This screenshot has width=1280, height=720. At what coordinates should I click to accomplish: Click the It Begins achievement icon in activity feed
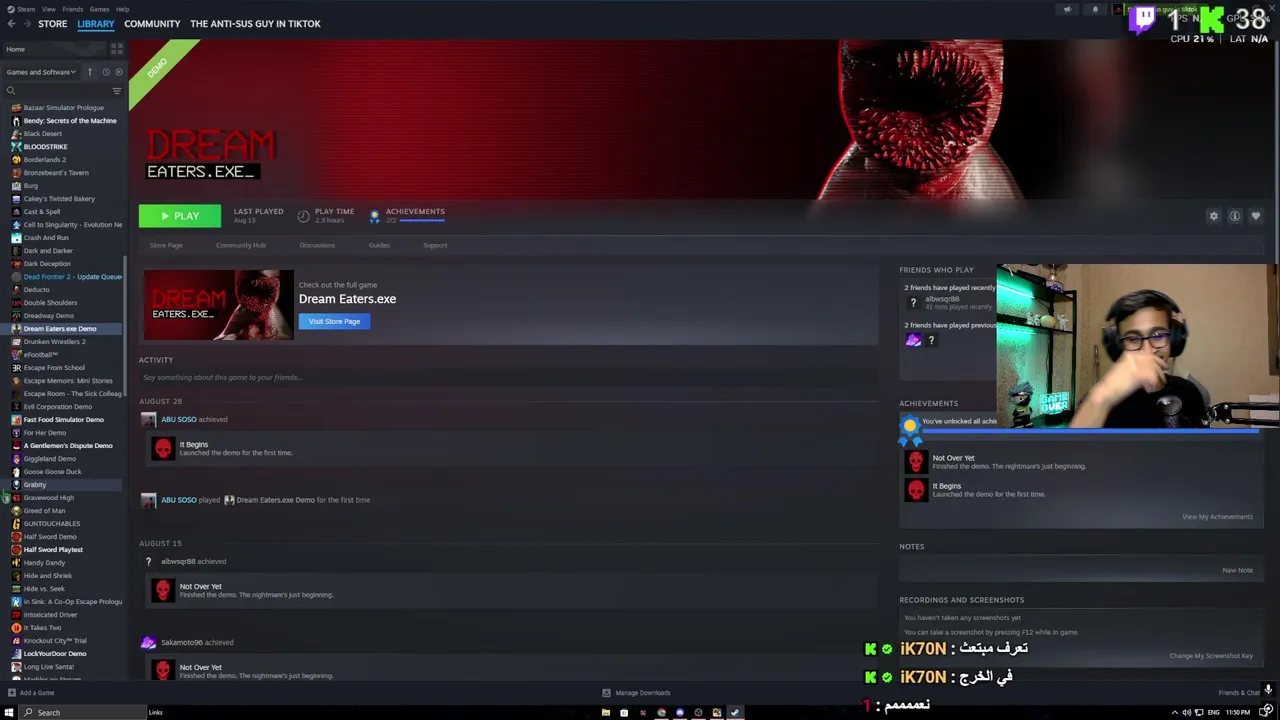click(163, 448)
